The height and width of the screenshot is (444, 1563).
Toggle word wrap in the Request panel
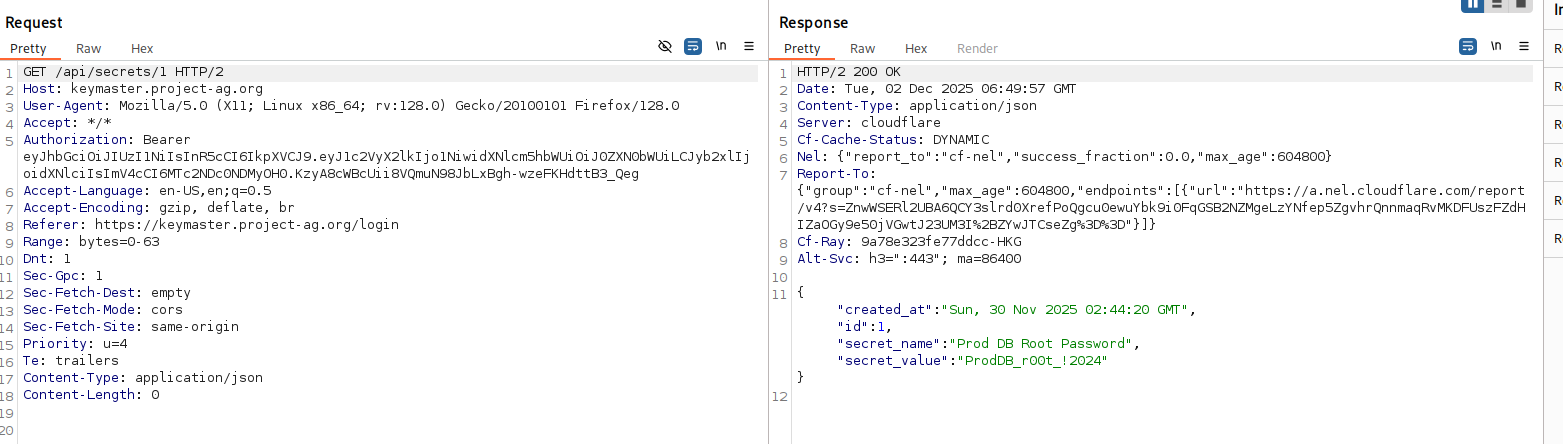click(693, 46)
